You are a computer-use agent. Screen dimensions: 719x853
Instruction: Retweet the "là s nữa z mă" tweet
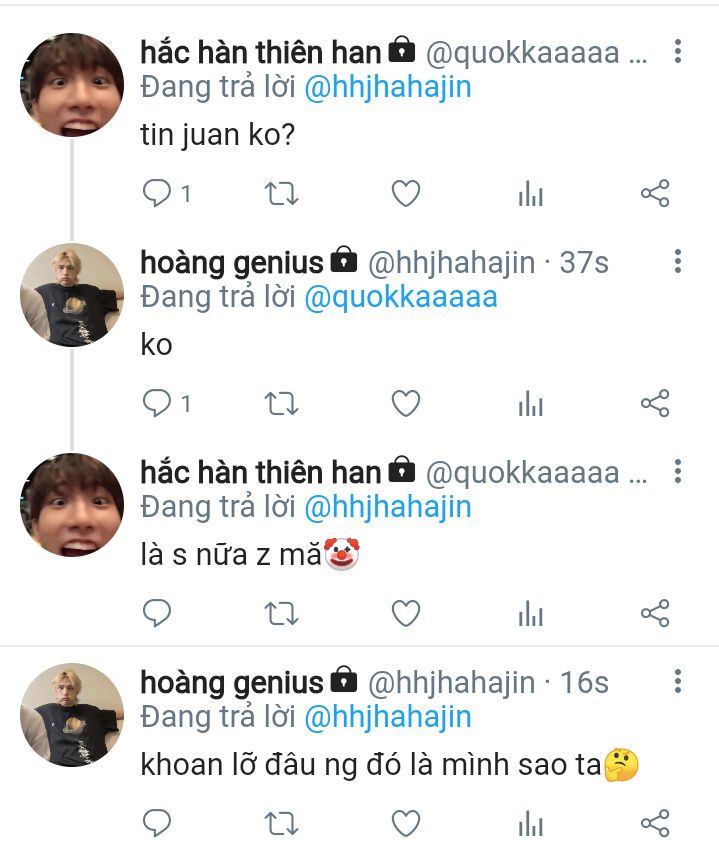point(281,612)
